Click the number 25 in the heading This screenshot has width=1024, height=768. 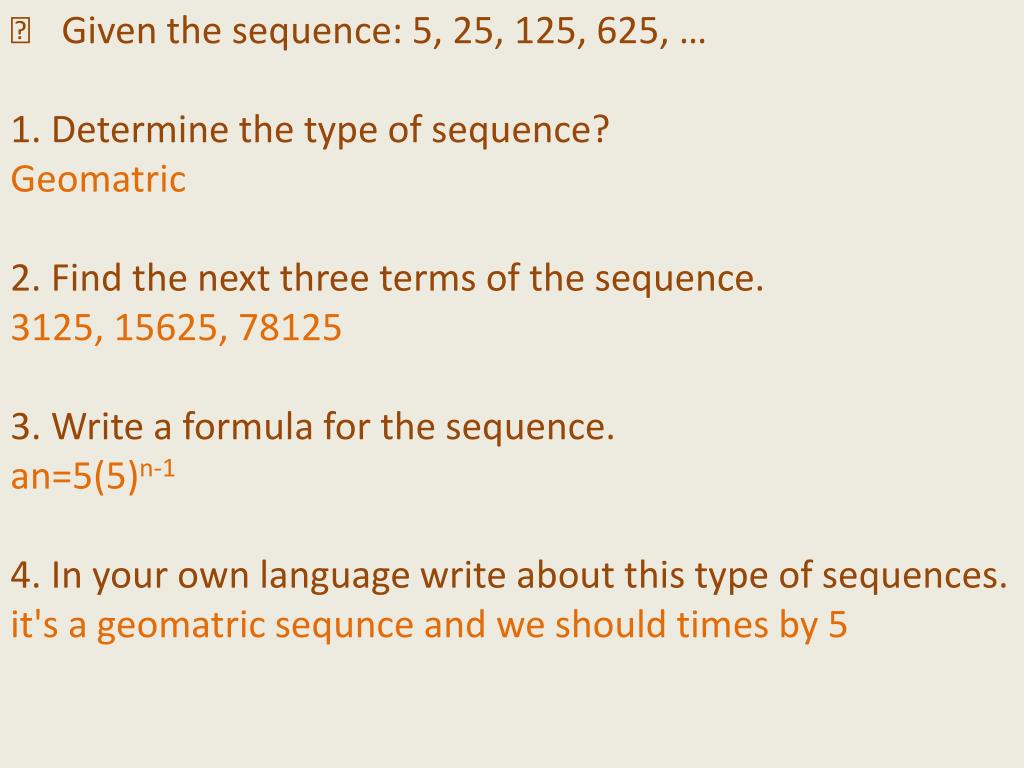[x=473, y=31]
